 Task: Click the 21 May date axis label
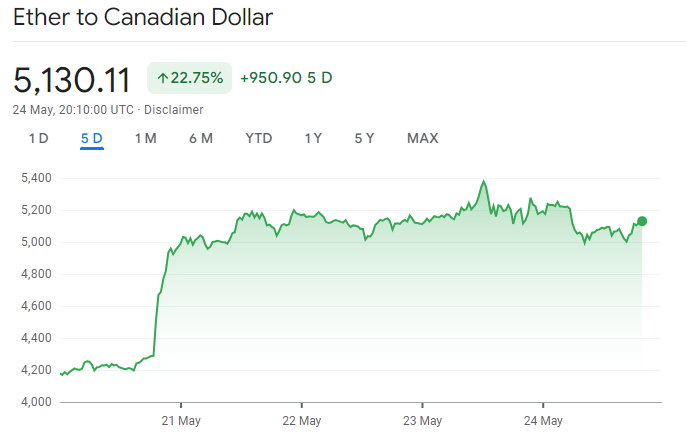click(180, 419)
